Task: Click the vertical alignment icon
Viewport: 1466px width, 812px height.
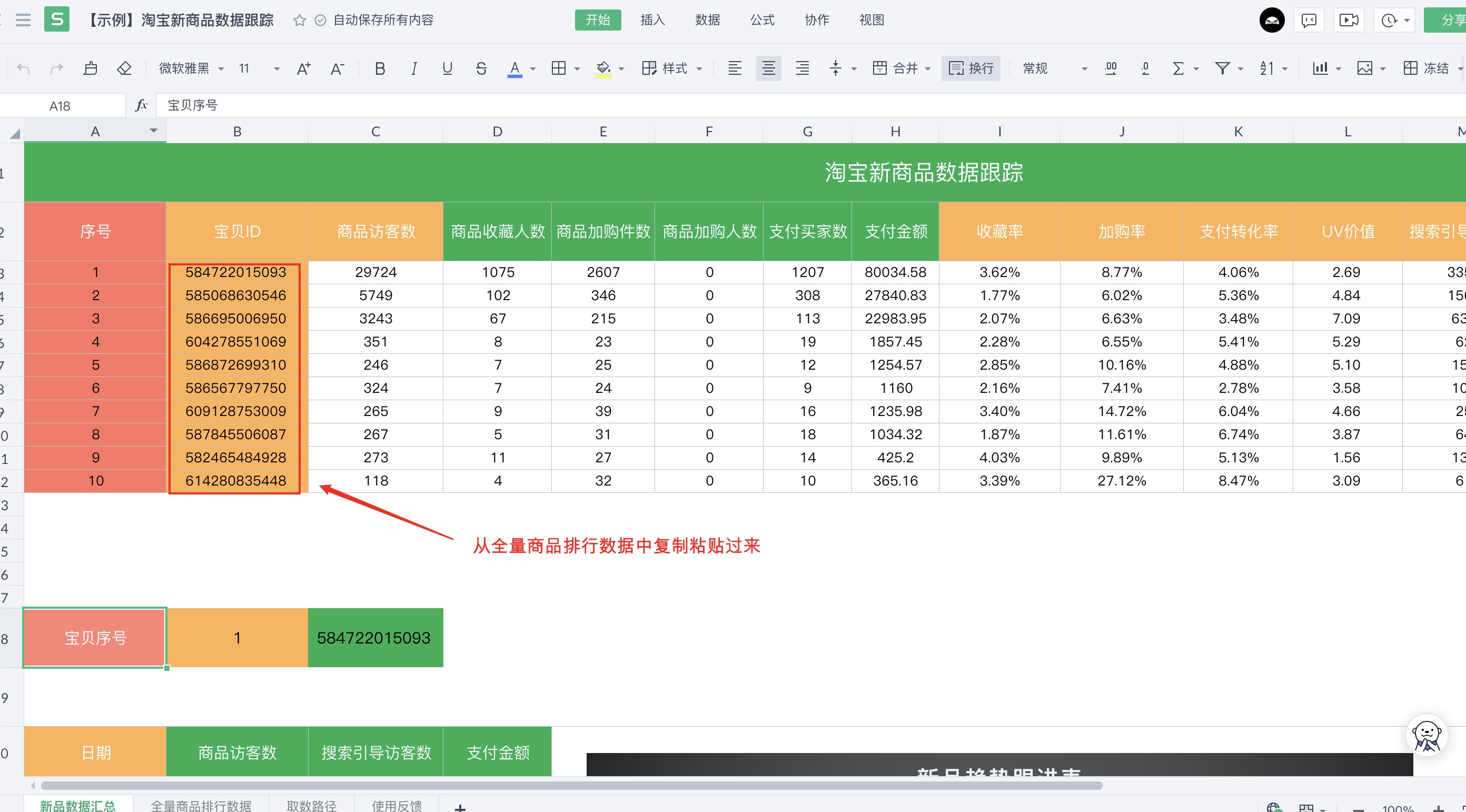Action: click(836, 69)
